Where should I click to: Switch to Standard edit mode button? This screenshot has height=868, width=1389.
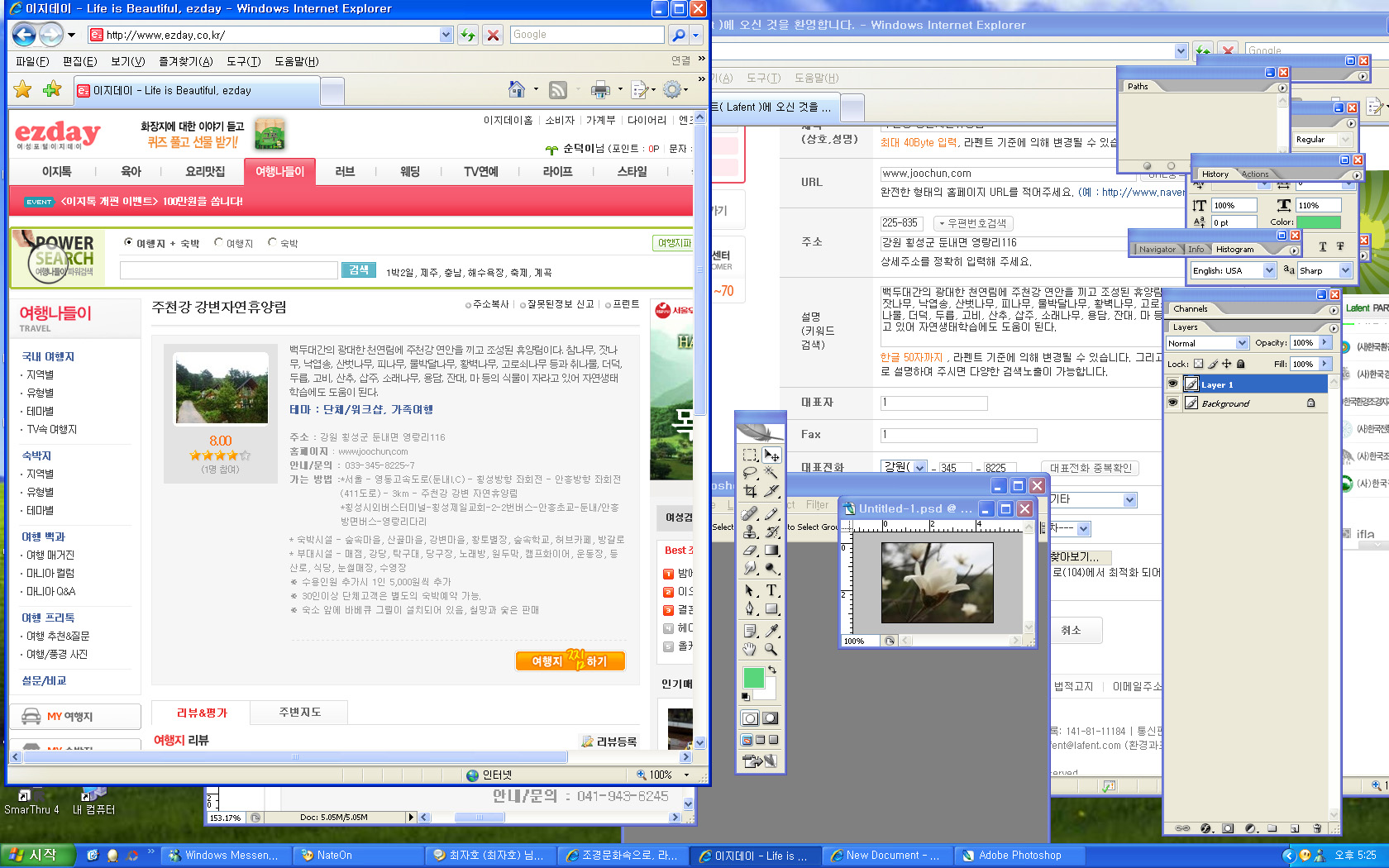750,718
